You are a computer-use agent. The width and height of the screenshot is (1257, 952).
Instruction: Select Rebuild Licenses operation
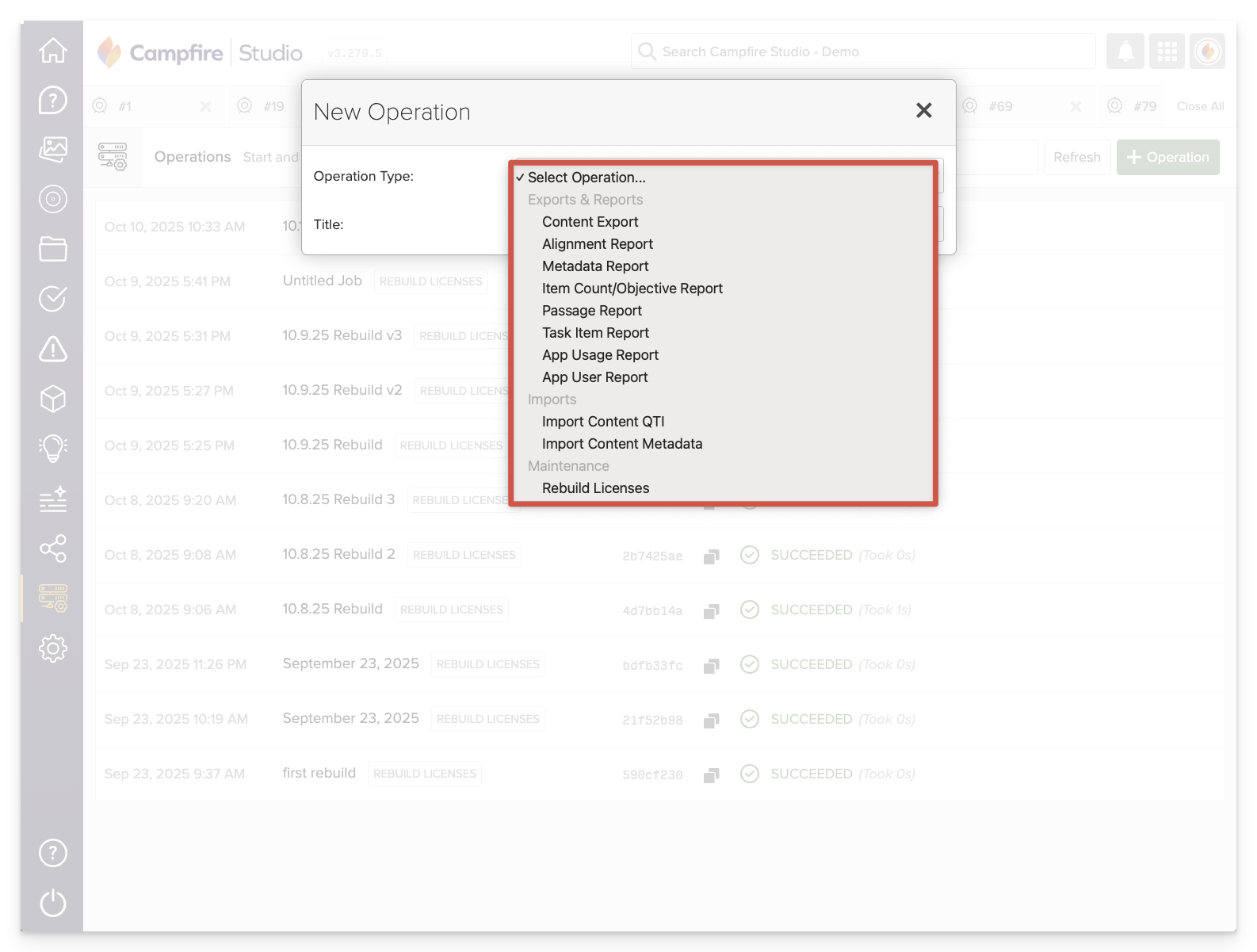(595, 488)
